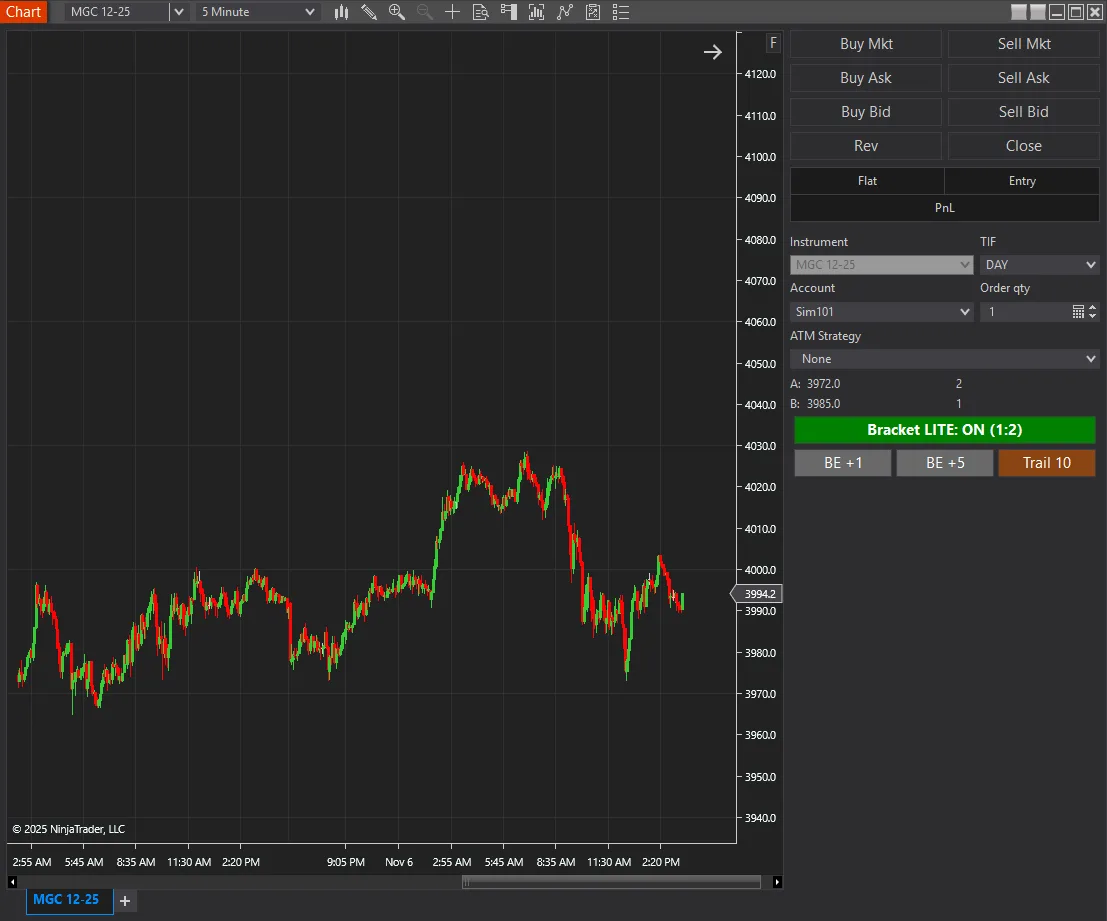Image resolution: width=1107 pixels, height=921 pixels.
Task: Click the Buy Mkt button
Action: [866, 44]
